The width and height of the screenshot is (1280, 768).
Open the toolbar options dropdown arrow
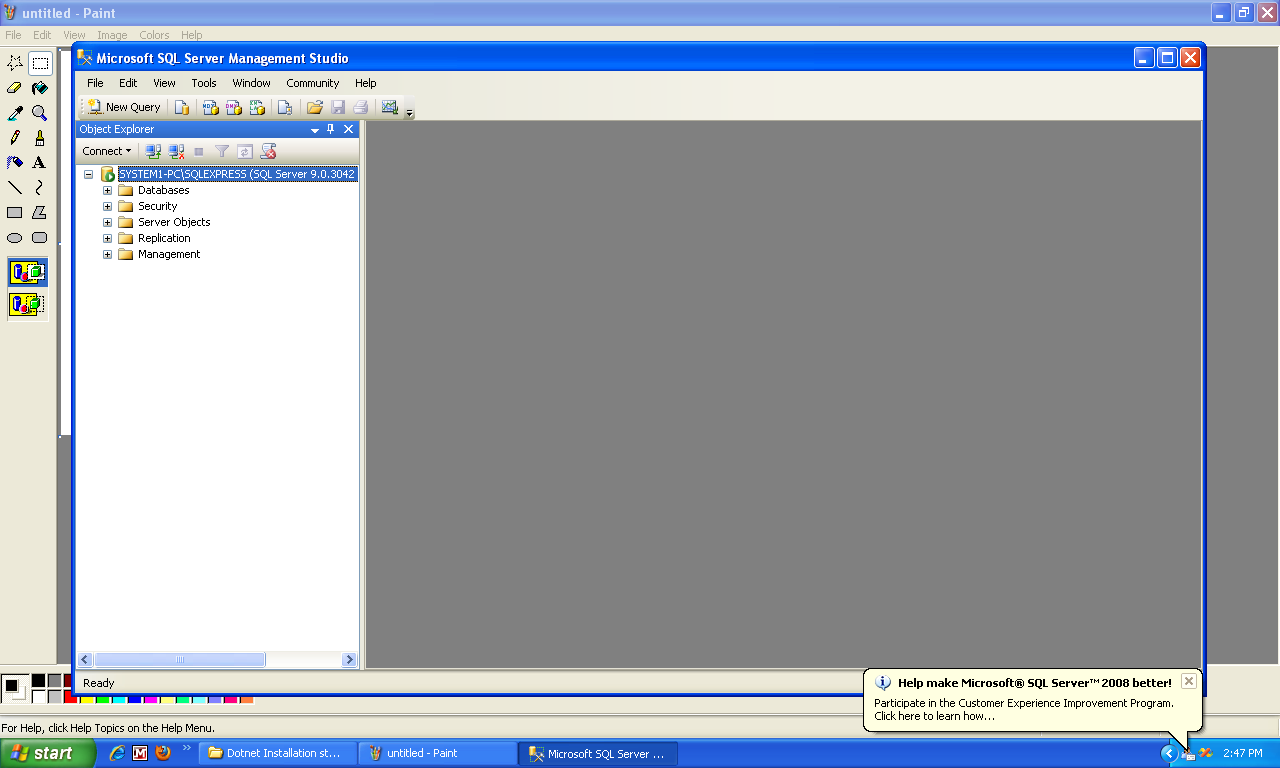click(409, 113)
